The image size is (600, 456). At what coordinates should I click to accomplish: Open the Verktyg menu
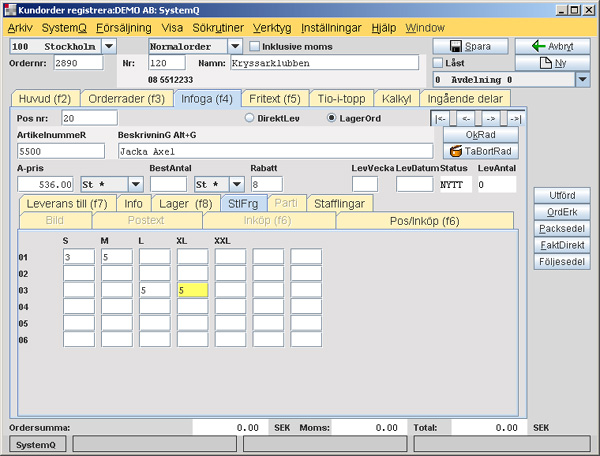click(272, 28)
